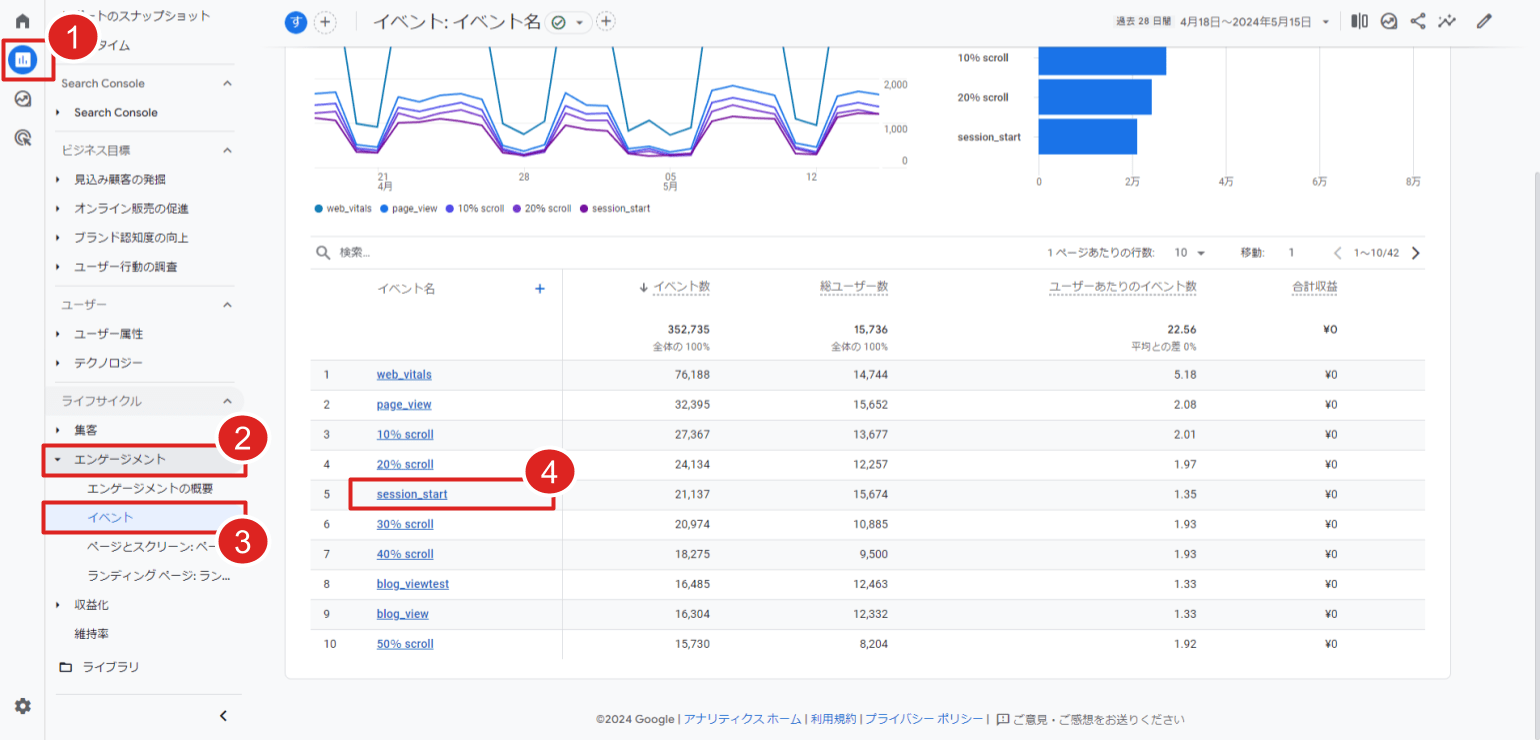1540x740 pixels.
Task: Share this report
Action: [x=1418, y=21]
